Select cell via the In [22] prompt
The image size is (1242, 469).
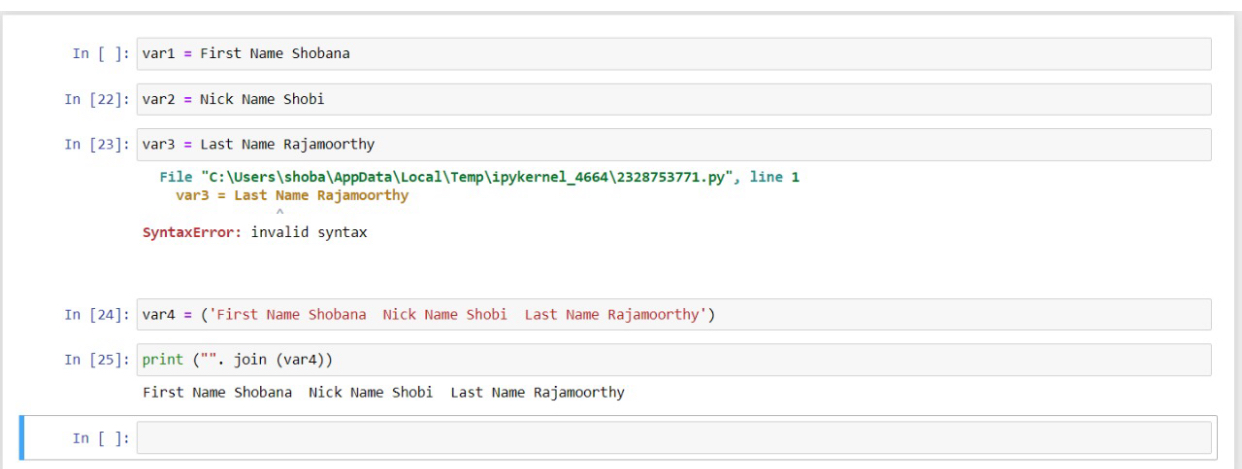point(96,100)
